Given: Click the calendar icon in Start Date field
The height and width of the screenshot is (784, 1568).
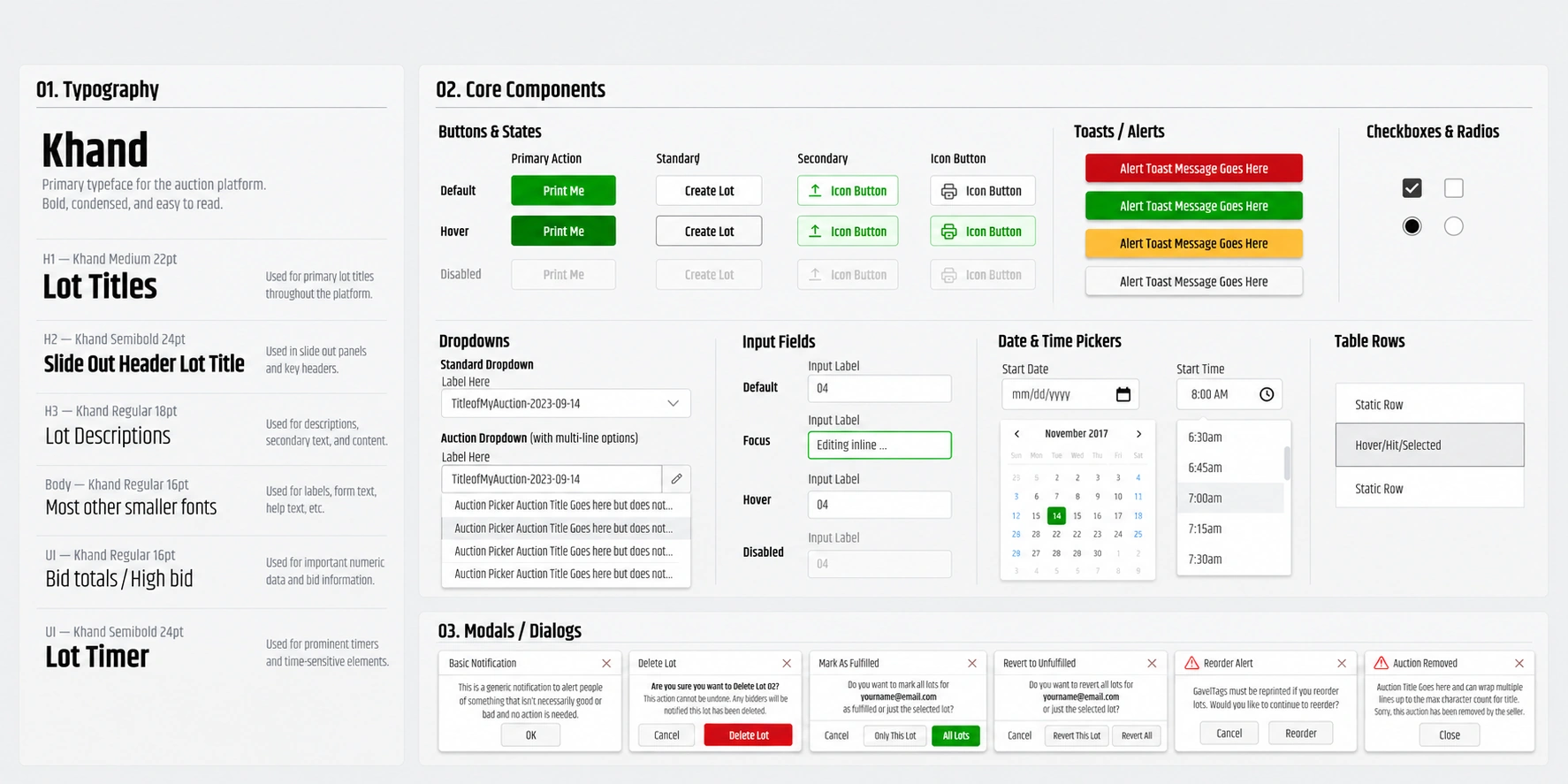Looking at the screenshot, I should [x=1123, y=394].
